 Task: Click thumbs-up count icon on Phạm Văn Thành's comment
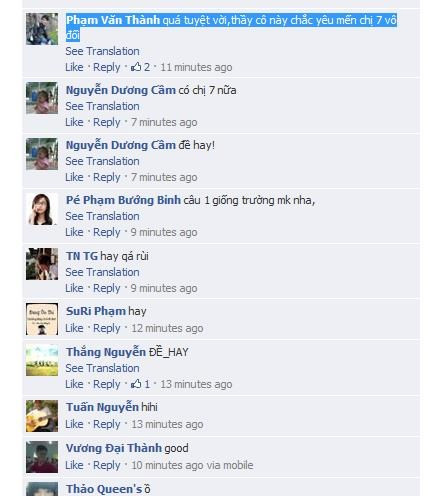tap(136, 67)
